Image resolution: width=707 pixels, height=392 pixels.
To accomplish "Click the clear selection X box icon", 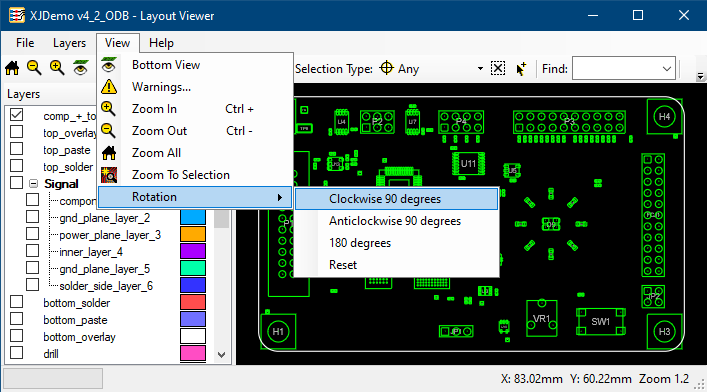I will click(x=498, y=69).
